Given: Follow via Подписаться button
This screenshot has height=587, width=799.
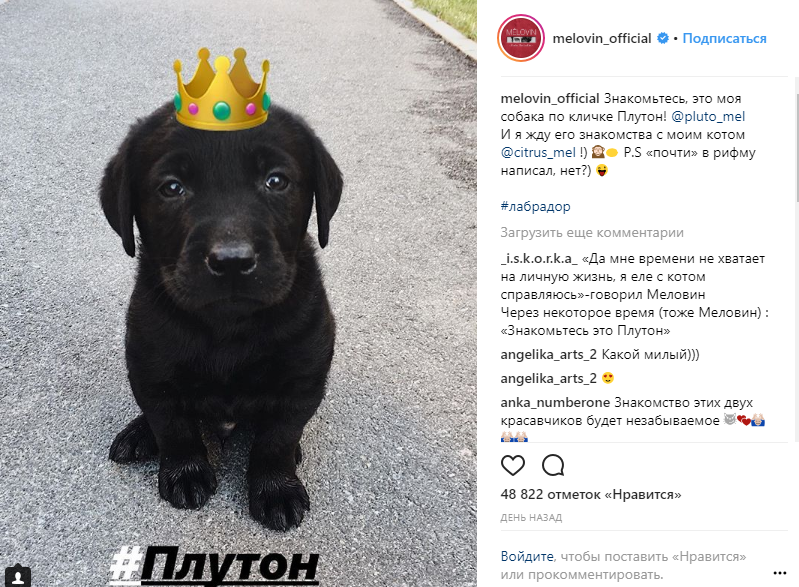Looking at the screenshot, I should point(724,38).
